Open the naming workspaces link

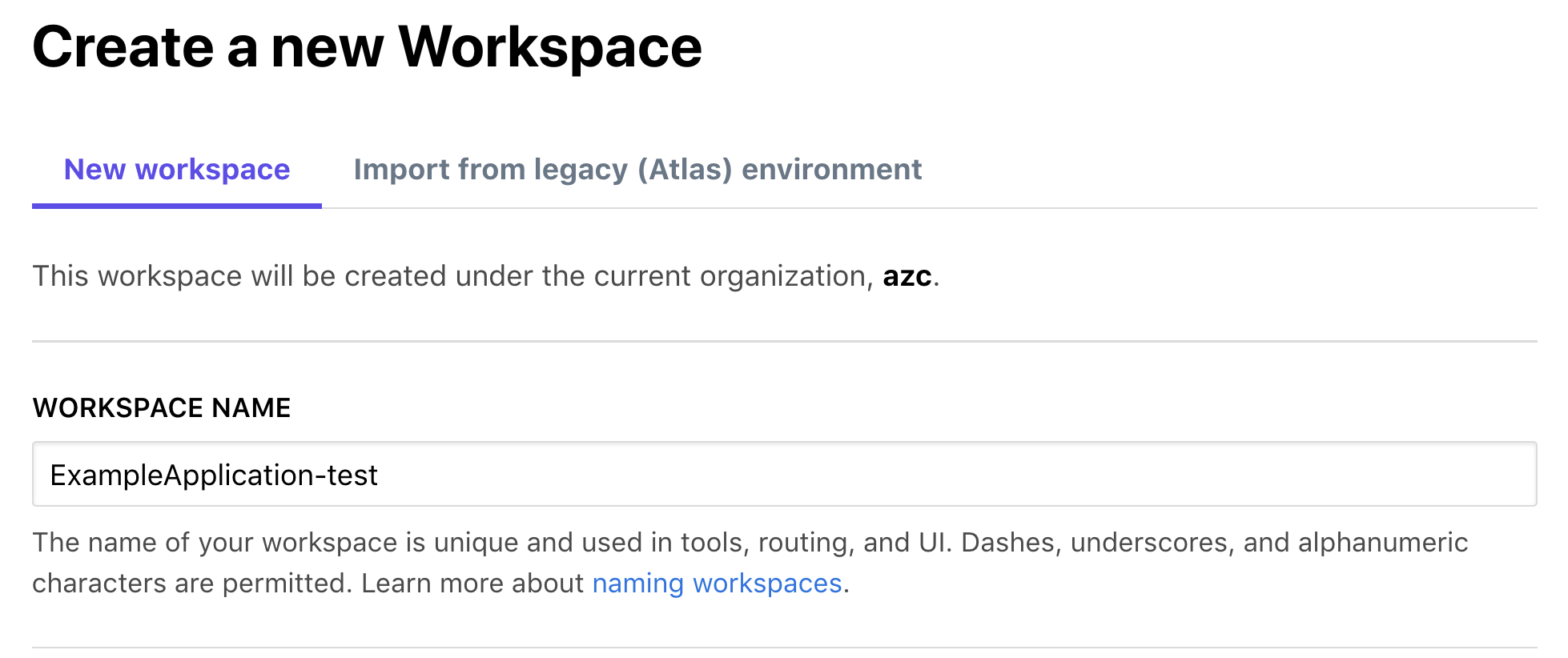[x=717, y=584]
